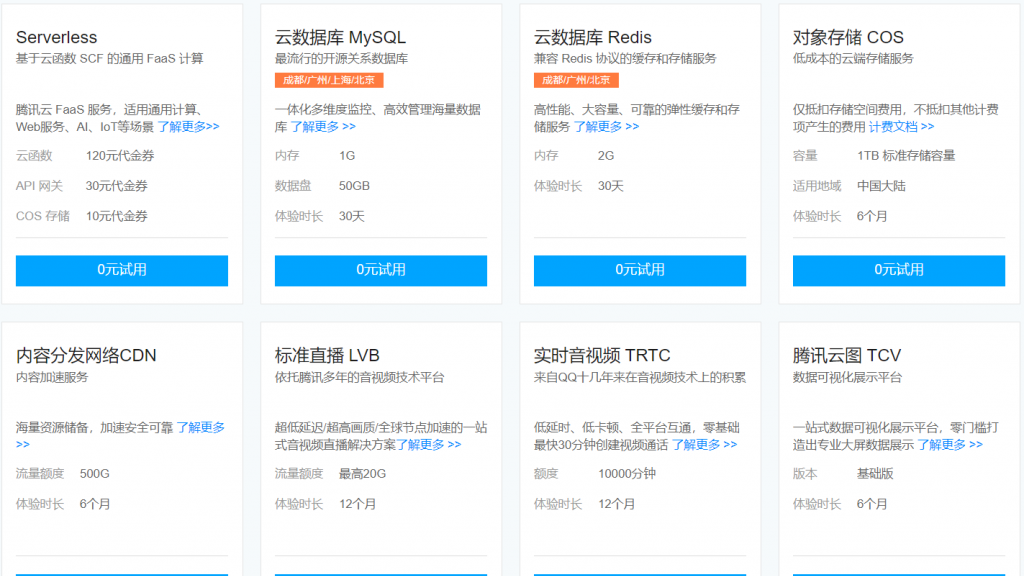Viewport: 1024px width, 576px height.
Task: Click subtitle 内容加速服务
Action: click(52, 377)
